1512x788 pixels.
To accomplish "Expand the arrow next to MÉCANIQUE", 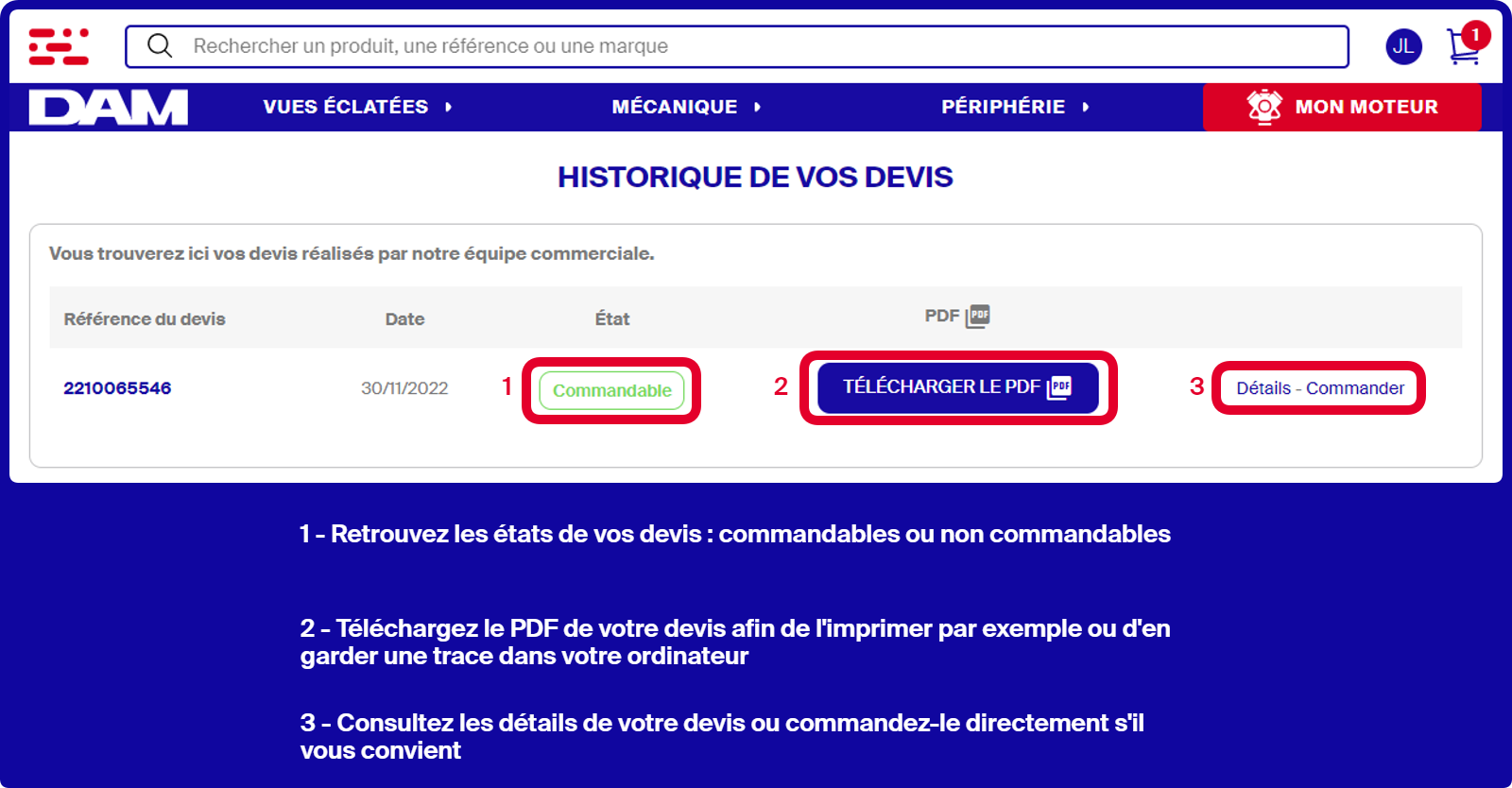I will [758, 108].
